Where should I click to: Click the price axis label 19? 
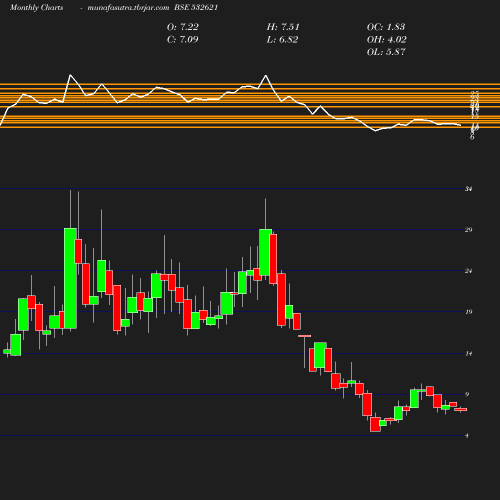(x=469, y=312)
